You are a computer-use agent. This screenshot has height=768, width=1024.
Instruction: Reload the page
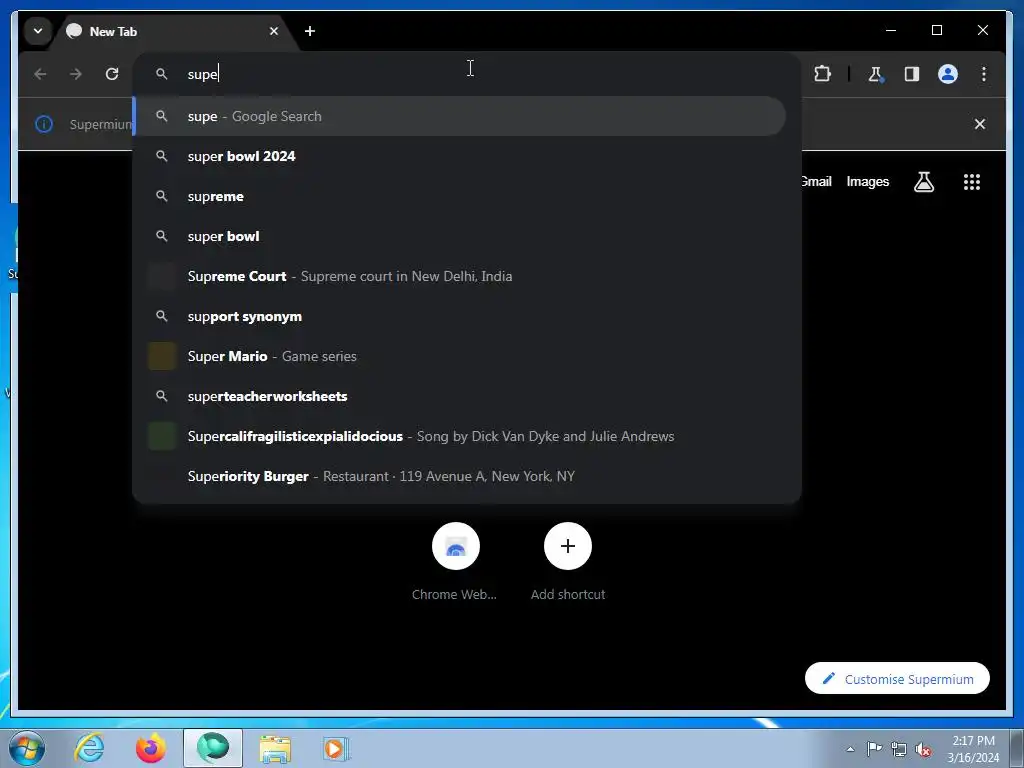point(112,74)
